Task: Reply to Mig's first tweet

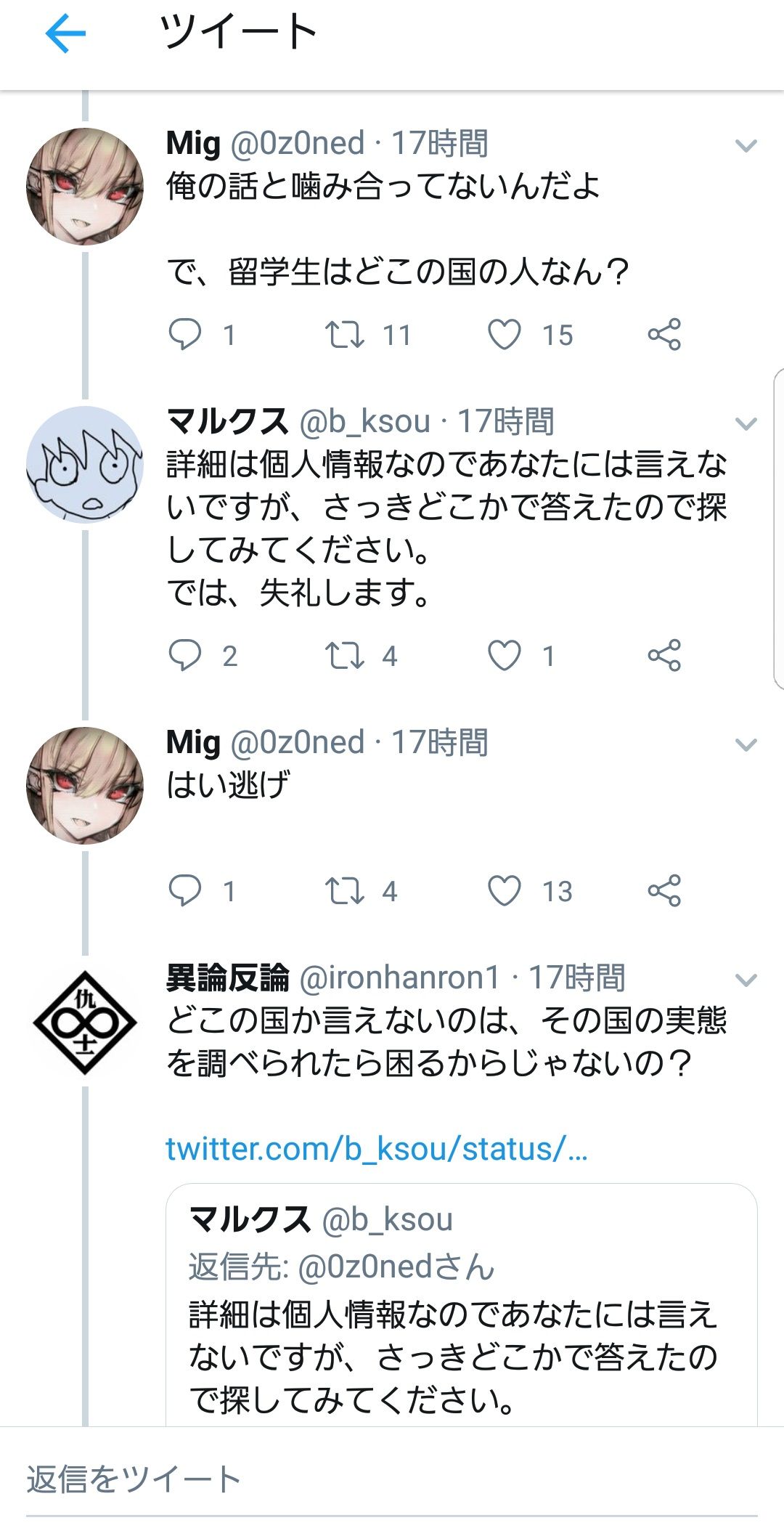Action: (x=185, y=335)
